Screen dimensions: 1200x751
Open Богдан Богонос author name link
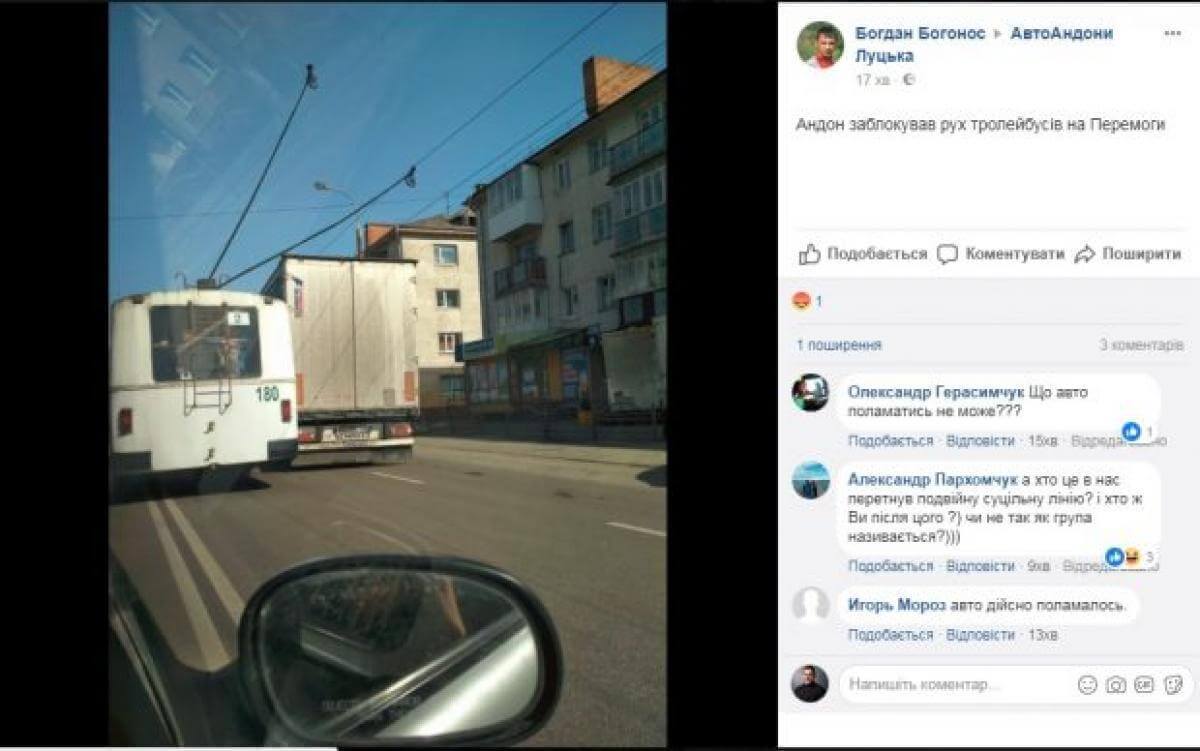pos(919,33)
